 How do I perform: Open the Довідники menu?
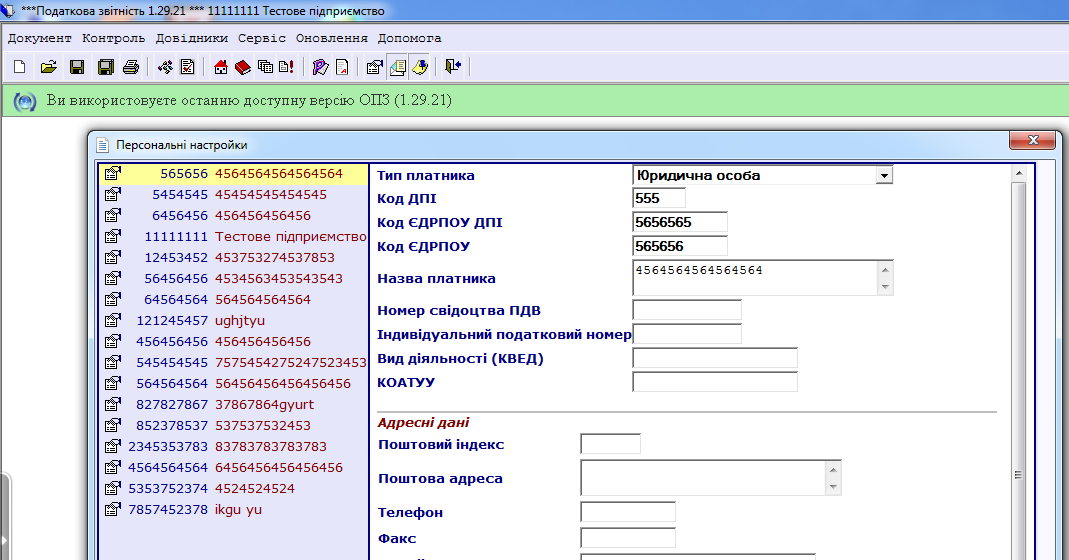(x=193, y=38)
